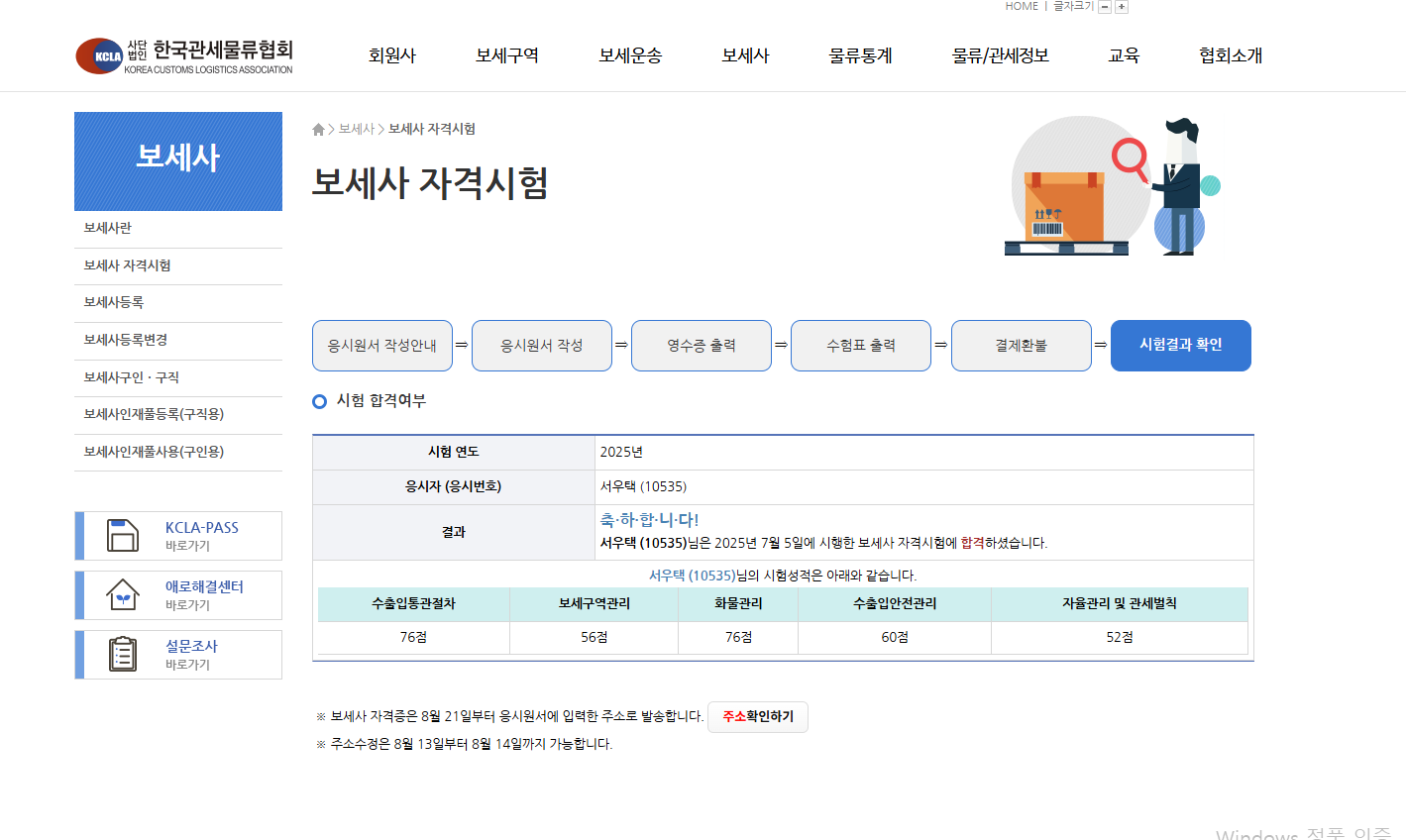Click 보세사 in the breadcrumb path
Viewport: 1406px width, 840px height.
pos(357,130)
